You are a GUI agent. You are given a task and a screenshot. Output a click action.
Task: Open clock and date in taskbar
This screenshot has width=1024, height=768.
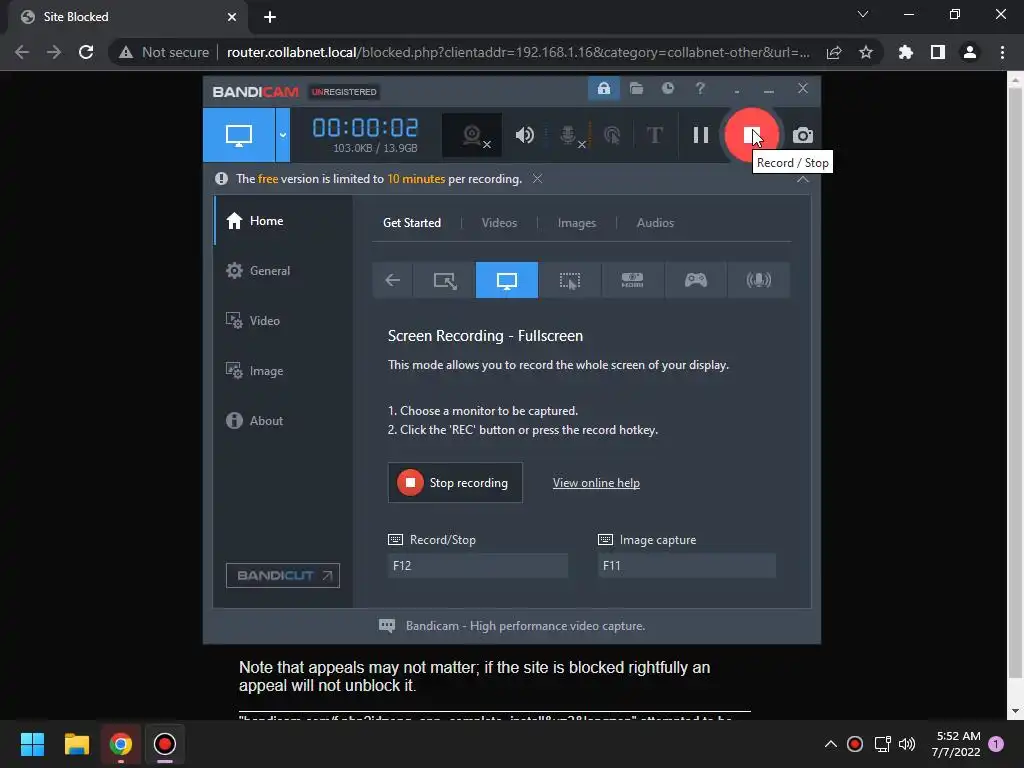point(956,744)
